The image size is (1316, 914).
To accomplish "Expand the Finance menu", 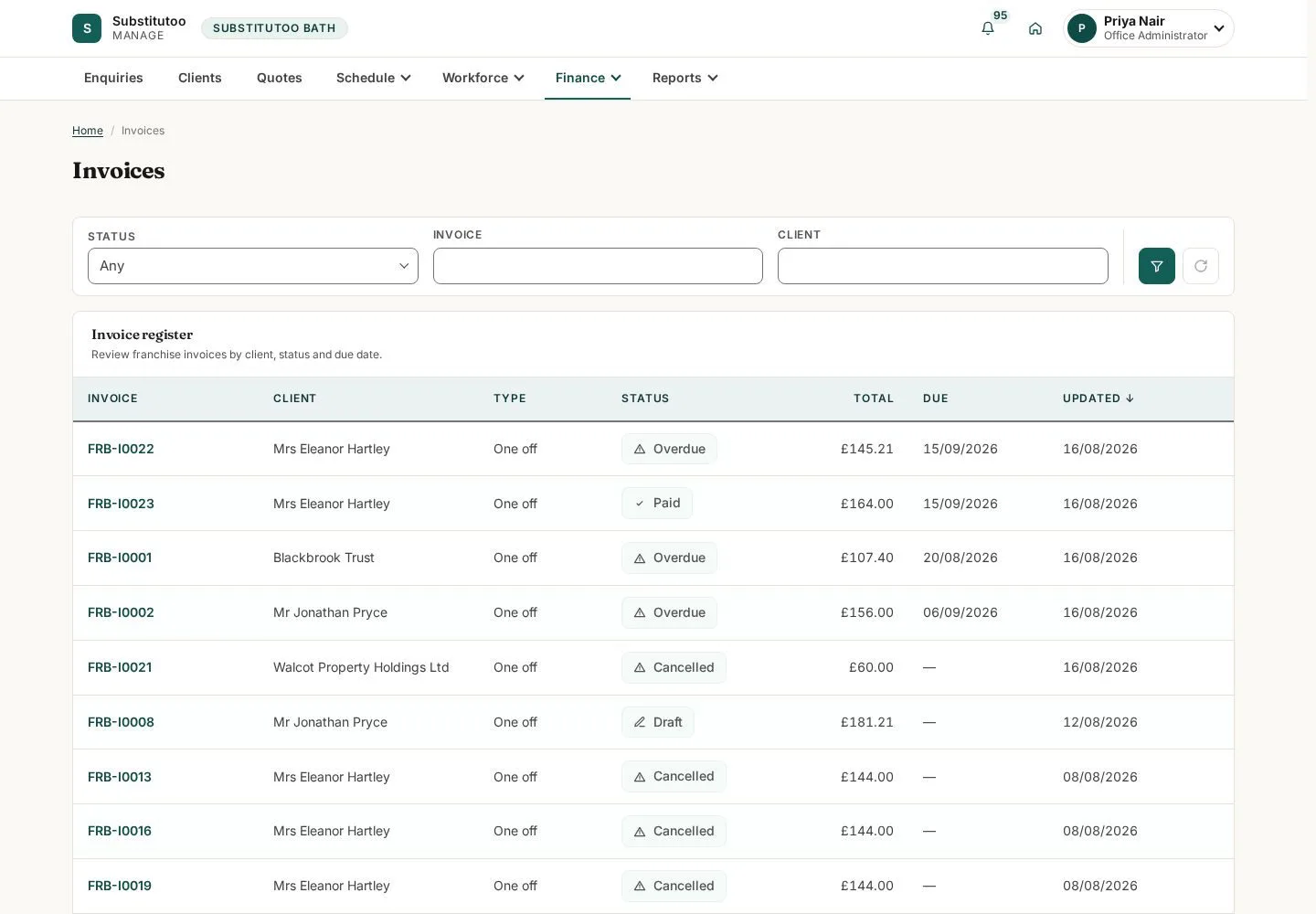I will click(x=588, y=78).
